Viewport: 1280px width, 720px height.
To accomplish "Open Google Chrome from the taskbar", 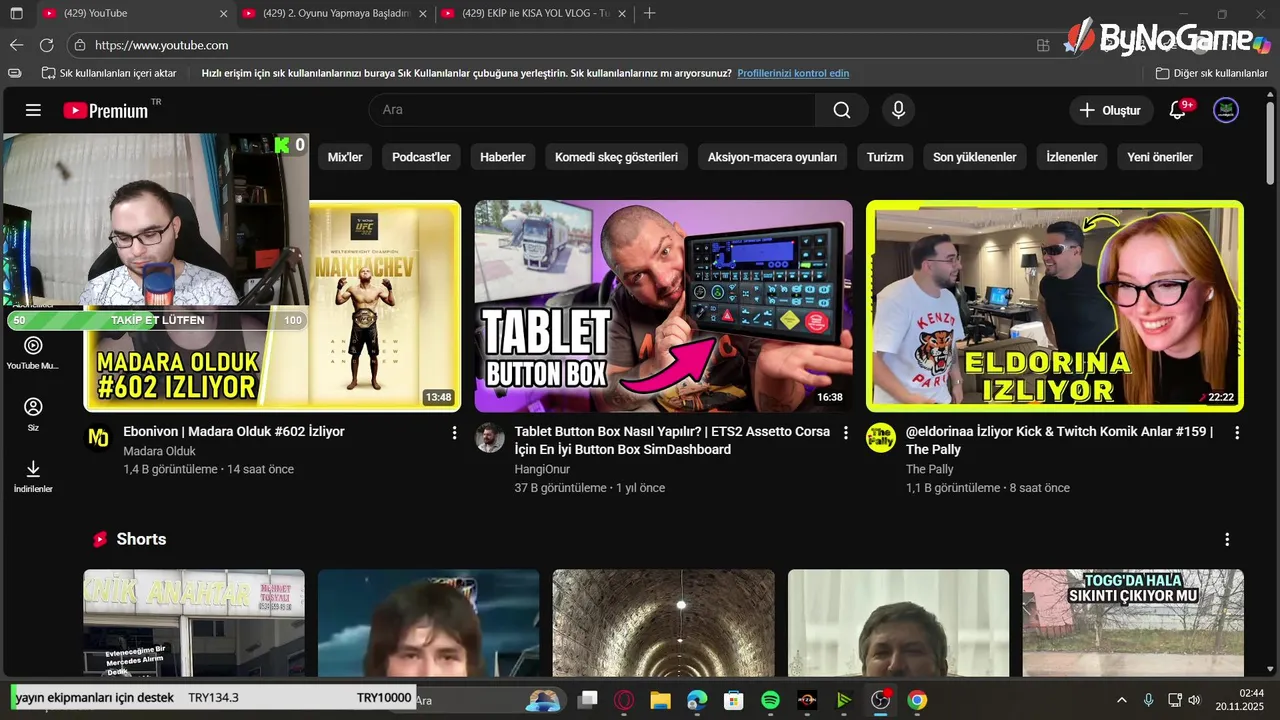I will (x=917, y=700).
